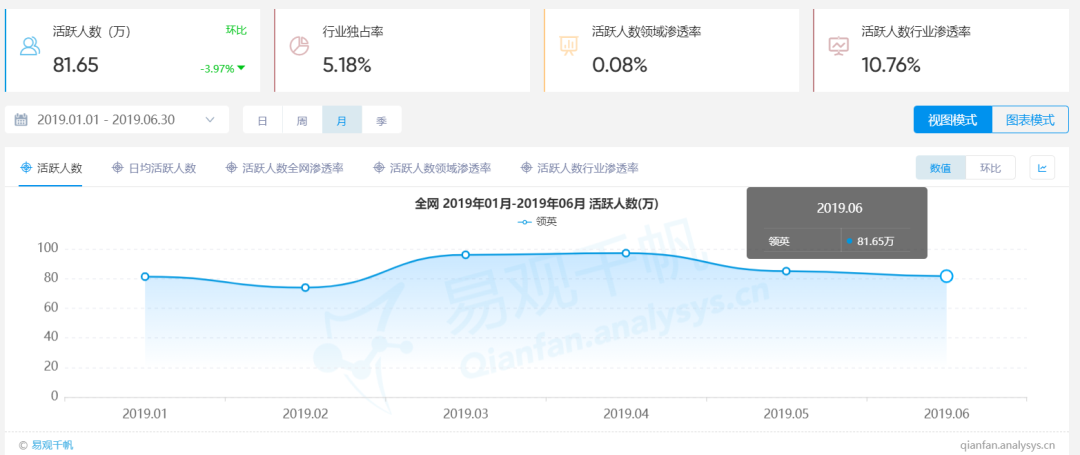Click the monitor icon for 行业渗透率

point(838,46)
